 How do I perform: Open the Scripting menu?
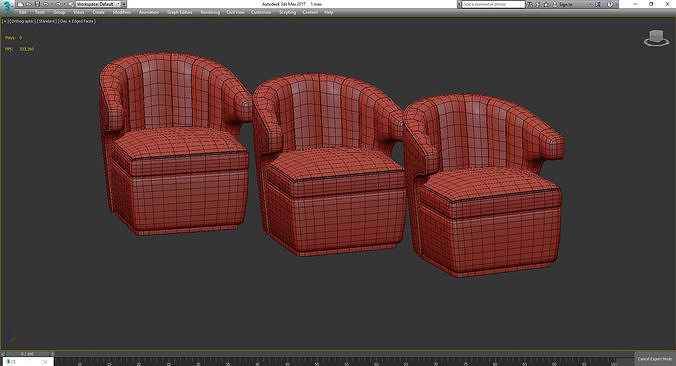coord(288,13)
